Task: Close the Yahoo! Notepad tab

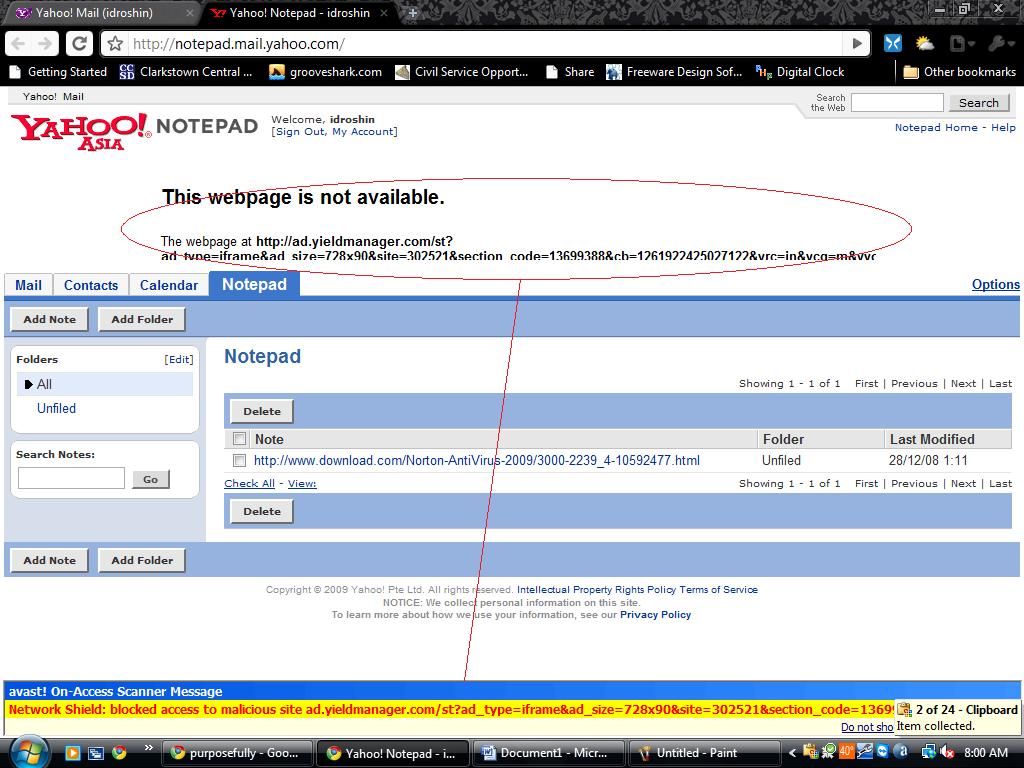Action: point(384,13)
